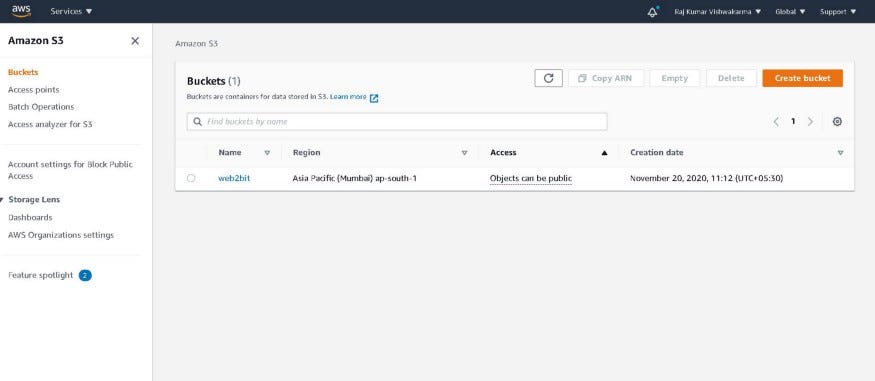Close the Amazon S3 side panel

135,41
